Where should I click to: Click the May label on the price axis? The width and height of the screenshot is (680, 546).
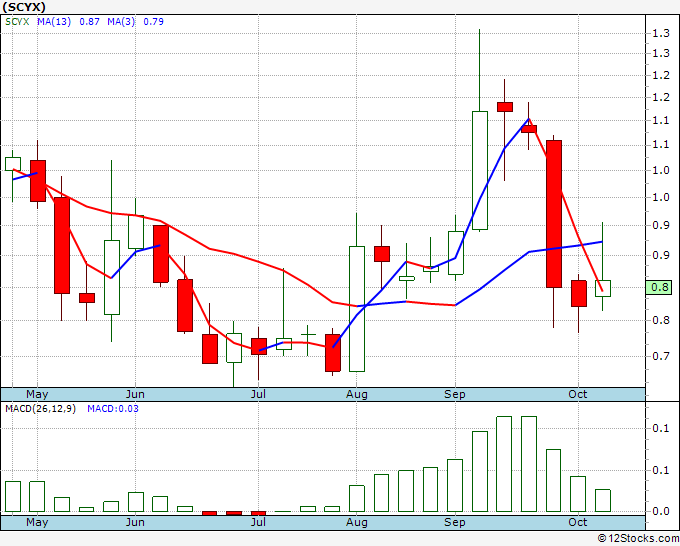pos(37,394)
